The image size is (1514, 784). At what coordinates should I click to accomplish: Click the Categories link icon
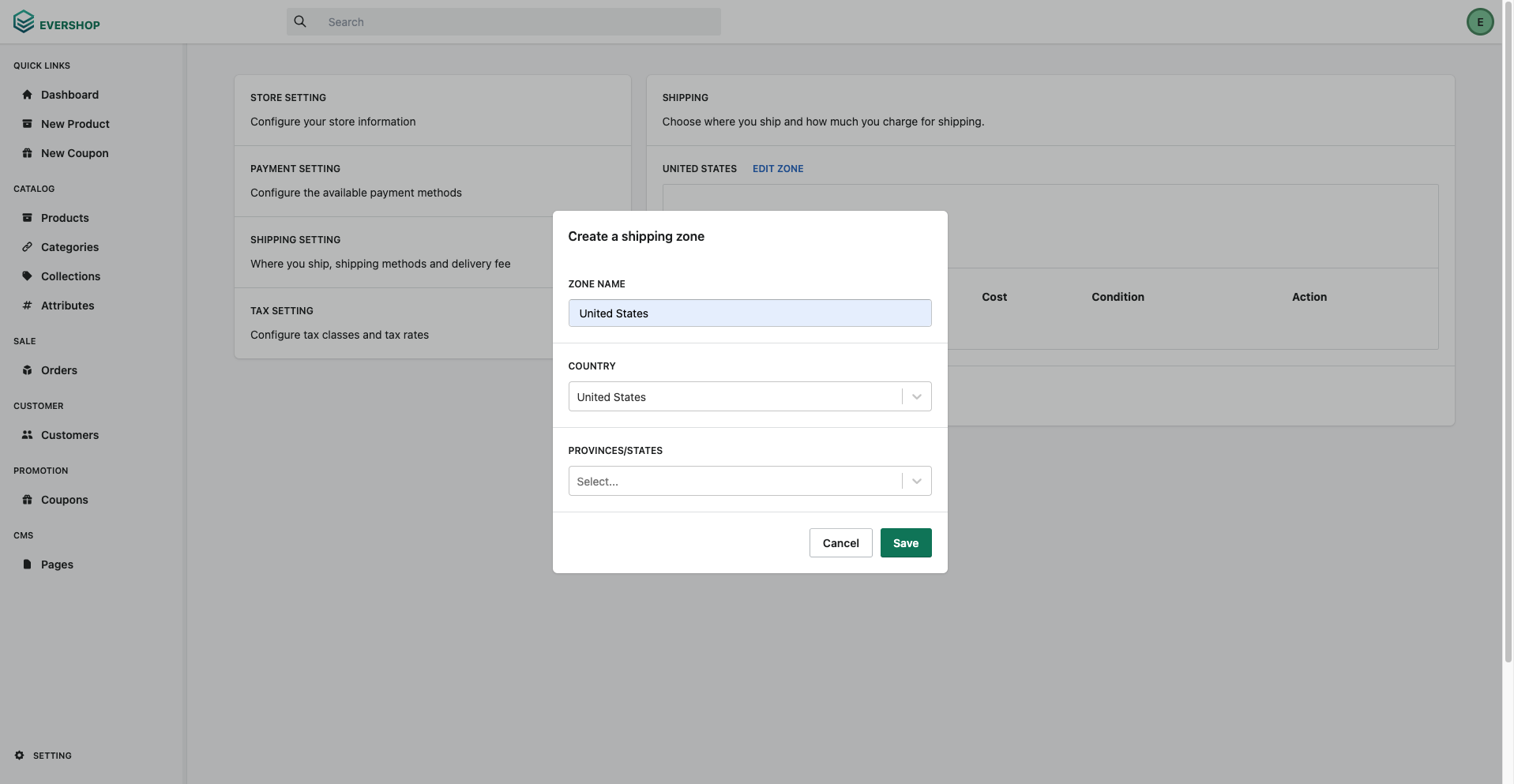[x=28, y=247]
